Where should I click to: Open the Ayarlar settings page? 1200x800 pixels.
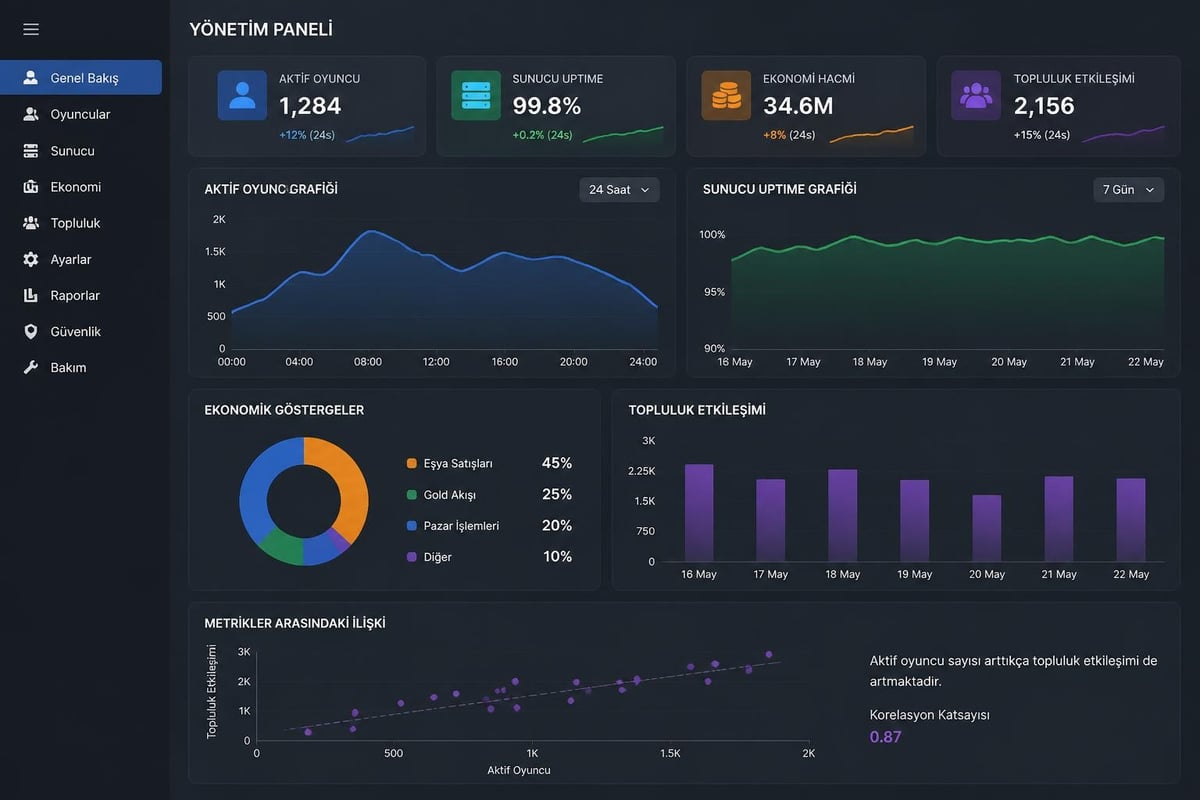point(81,259)
